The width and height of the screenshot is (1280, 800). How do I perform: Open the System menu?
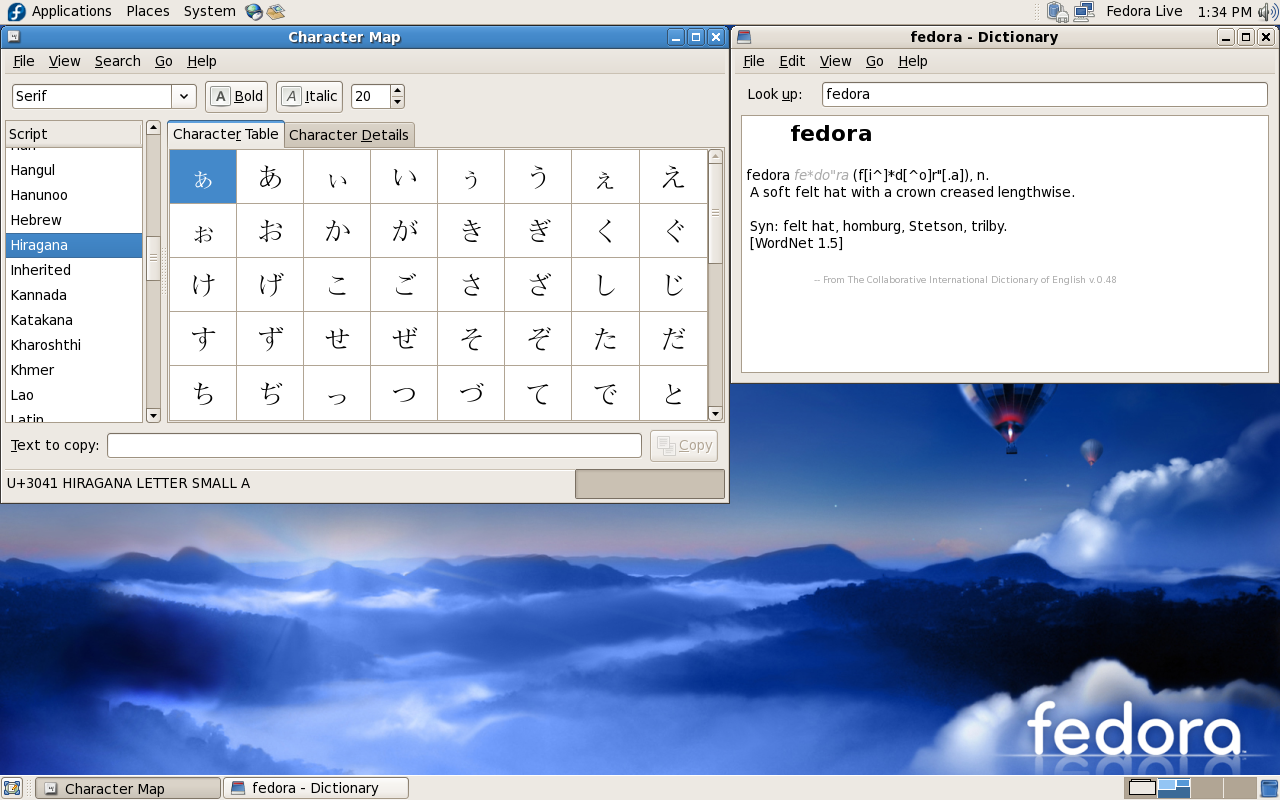pyautogui.click(x=210, y=11)
